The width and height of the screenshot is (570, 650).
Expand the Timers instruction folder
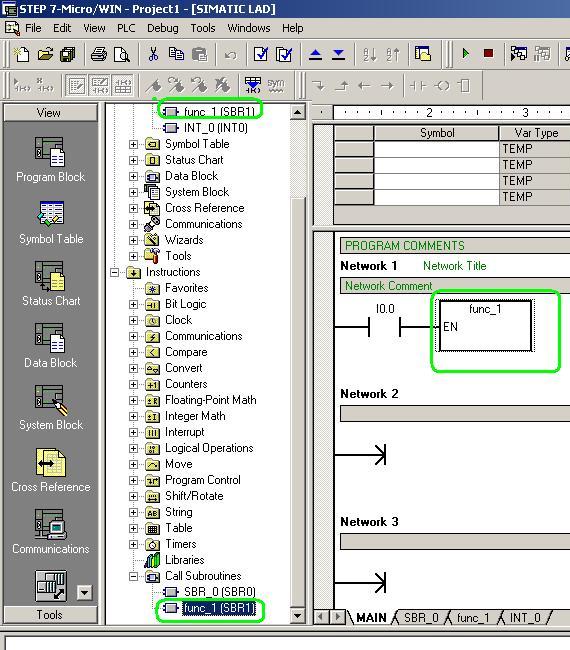(133, 544)
